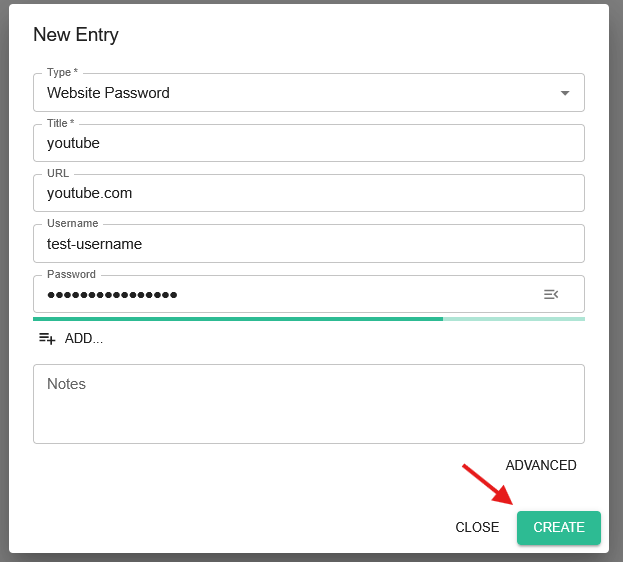Viewport: 623px width, 562px height.
Task: Expand the Type dropdown arrow
Action: click(565, 93)
